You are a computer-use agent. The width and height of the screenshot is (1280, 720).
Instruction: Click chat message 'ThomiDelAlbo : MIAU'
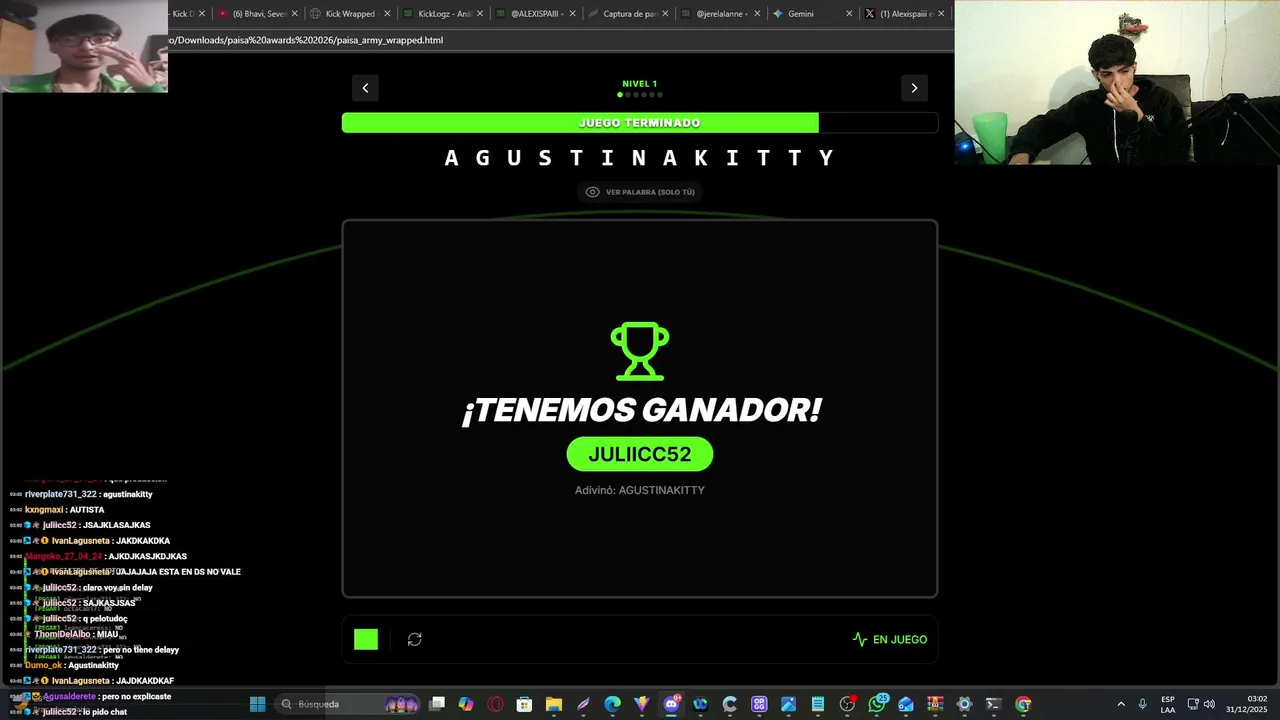tap(76, 634)
